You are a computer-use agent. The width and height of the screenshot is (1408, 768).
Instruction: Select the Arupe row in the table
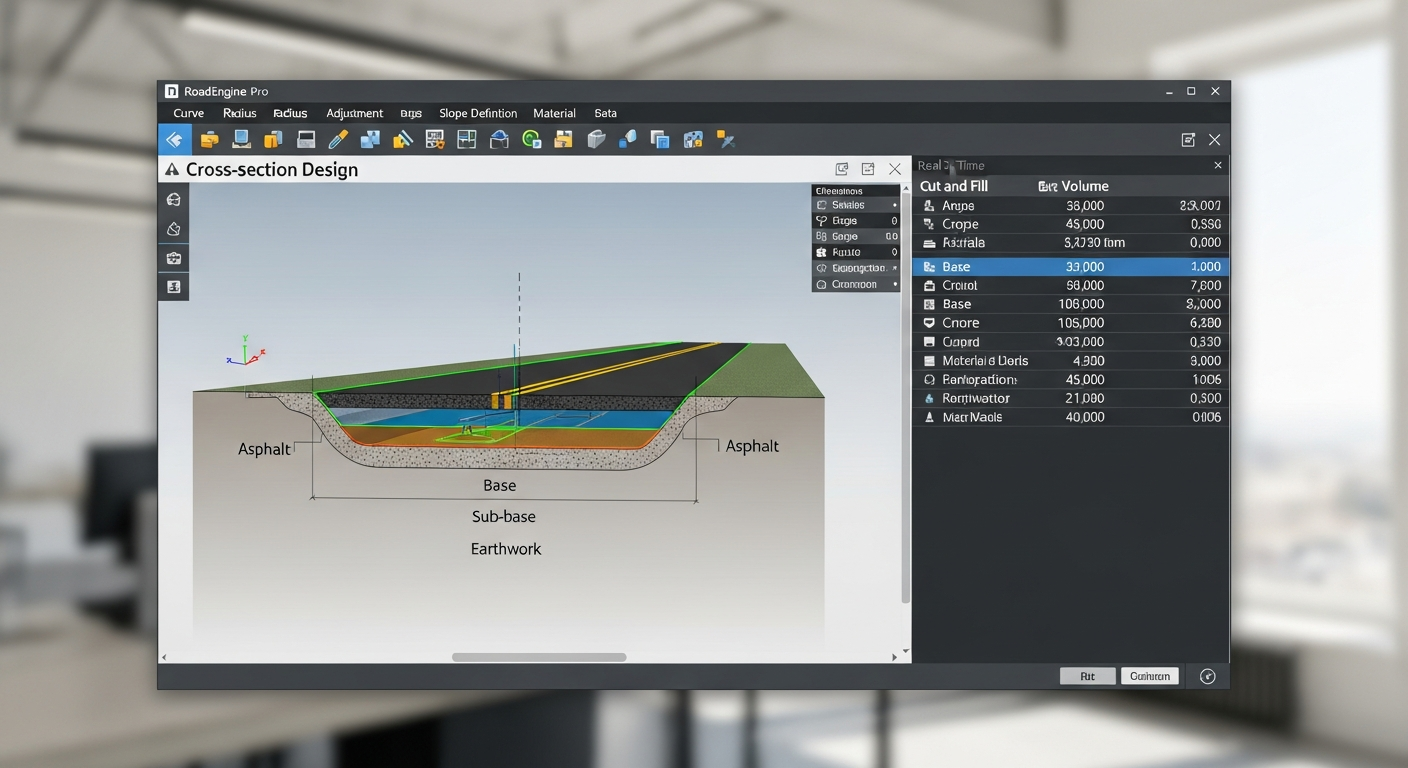[1071, 205]
